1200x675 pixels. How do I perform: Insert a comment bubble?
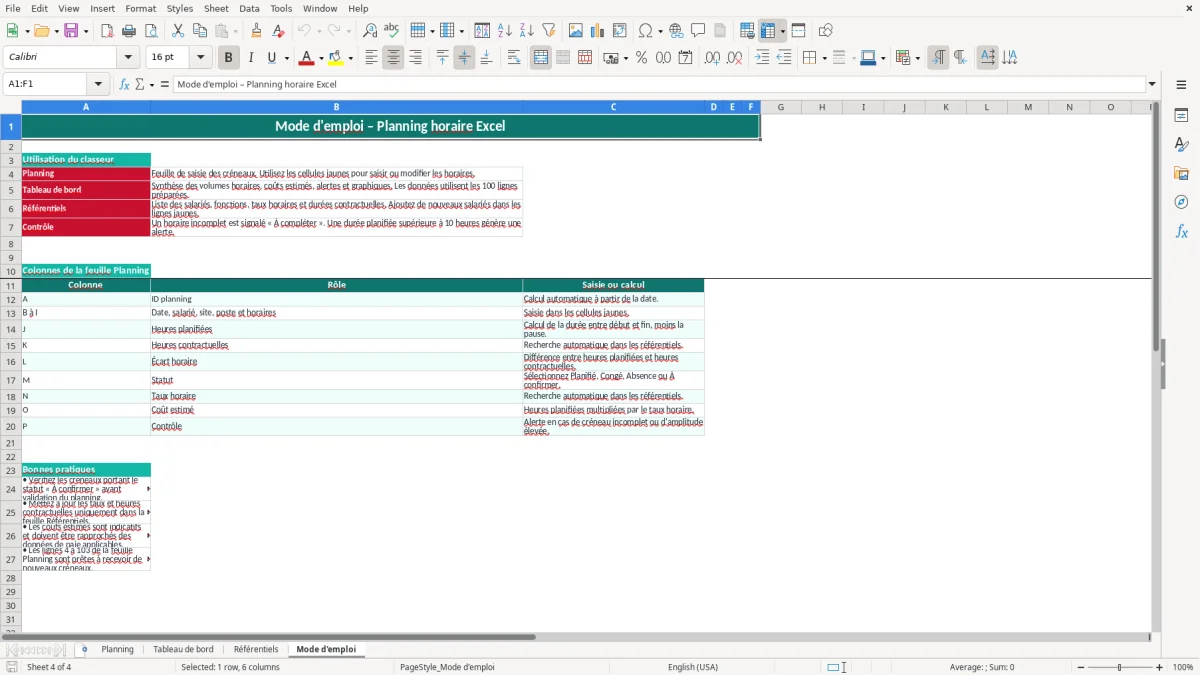tap(698, 31)
